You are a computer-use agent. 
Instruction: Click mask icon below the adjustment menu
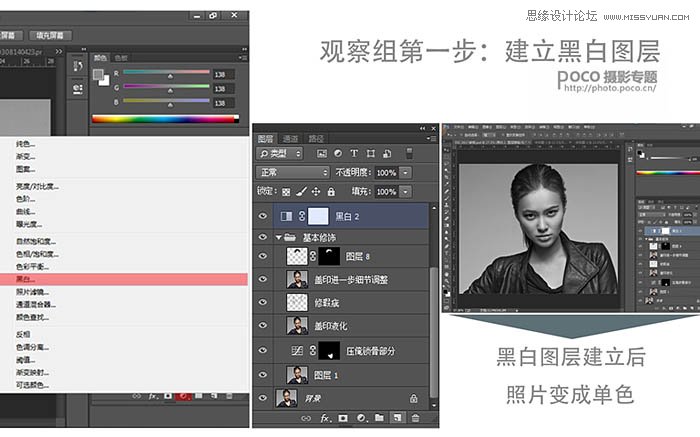point(168,396)
